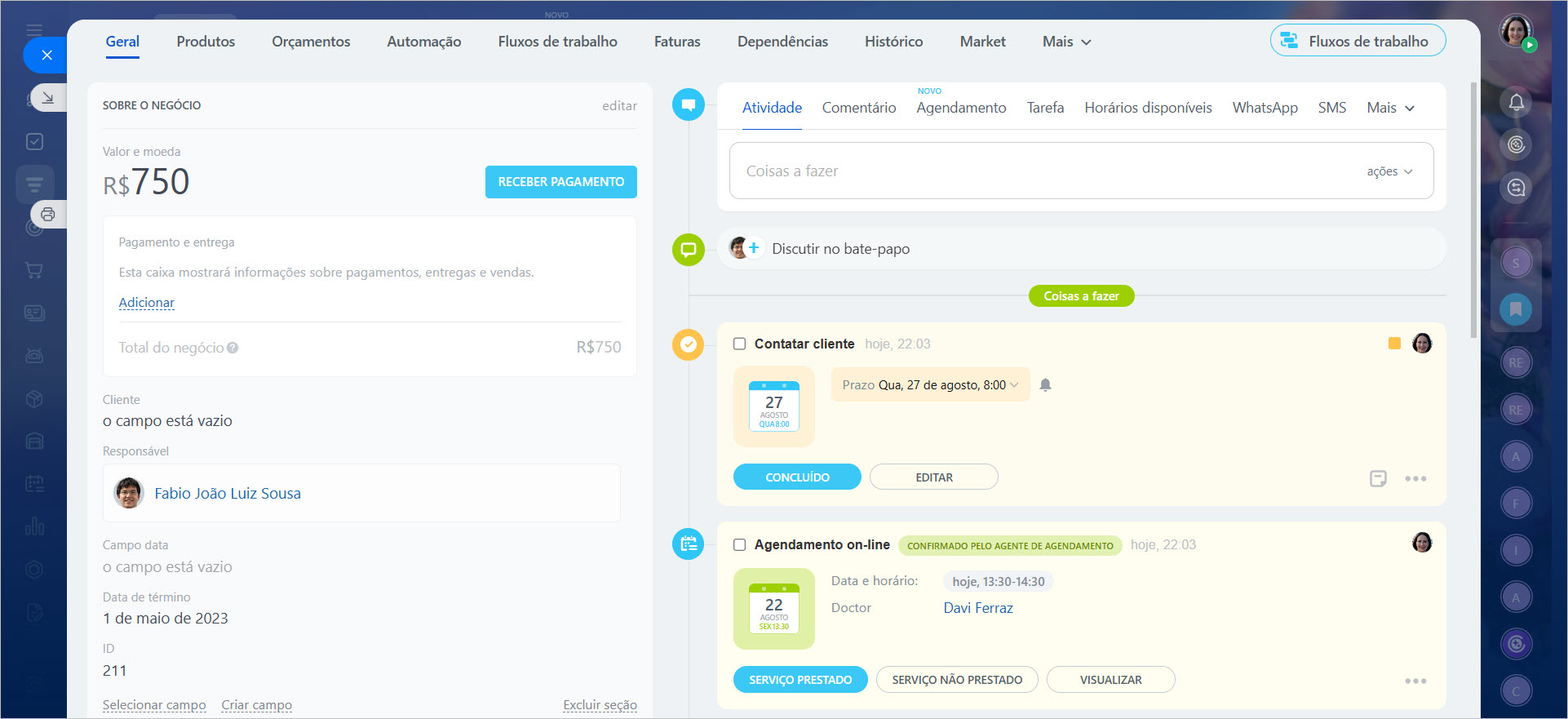This screenshot has width=1568, height=719.
Task: Open the contact card icon in the left sidebar
Action: click(x=34, y=313)
